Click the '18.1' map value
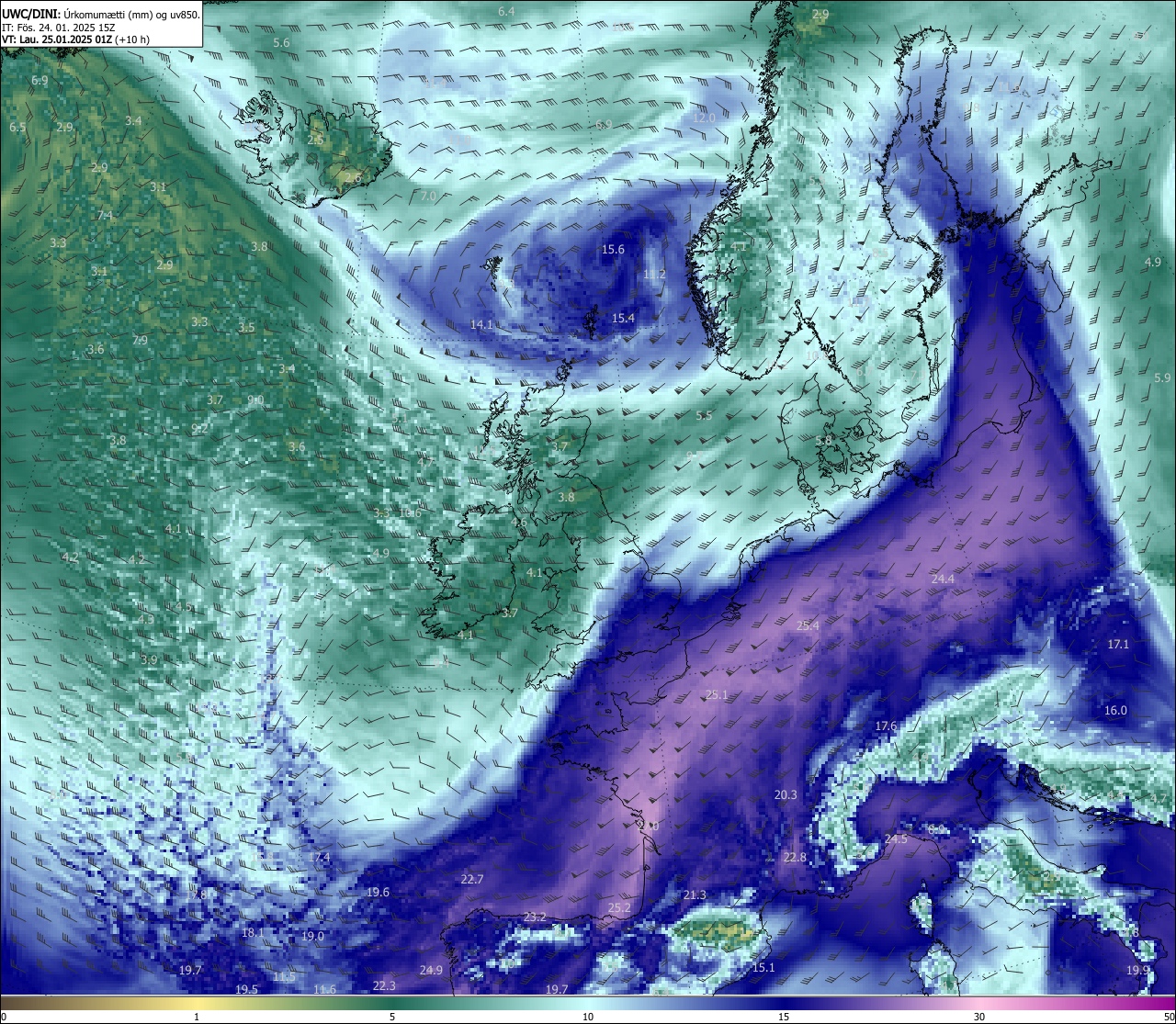This screenshot has width=1176, height=1024. [253, 933]
